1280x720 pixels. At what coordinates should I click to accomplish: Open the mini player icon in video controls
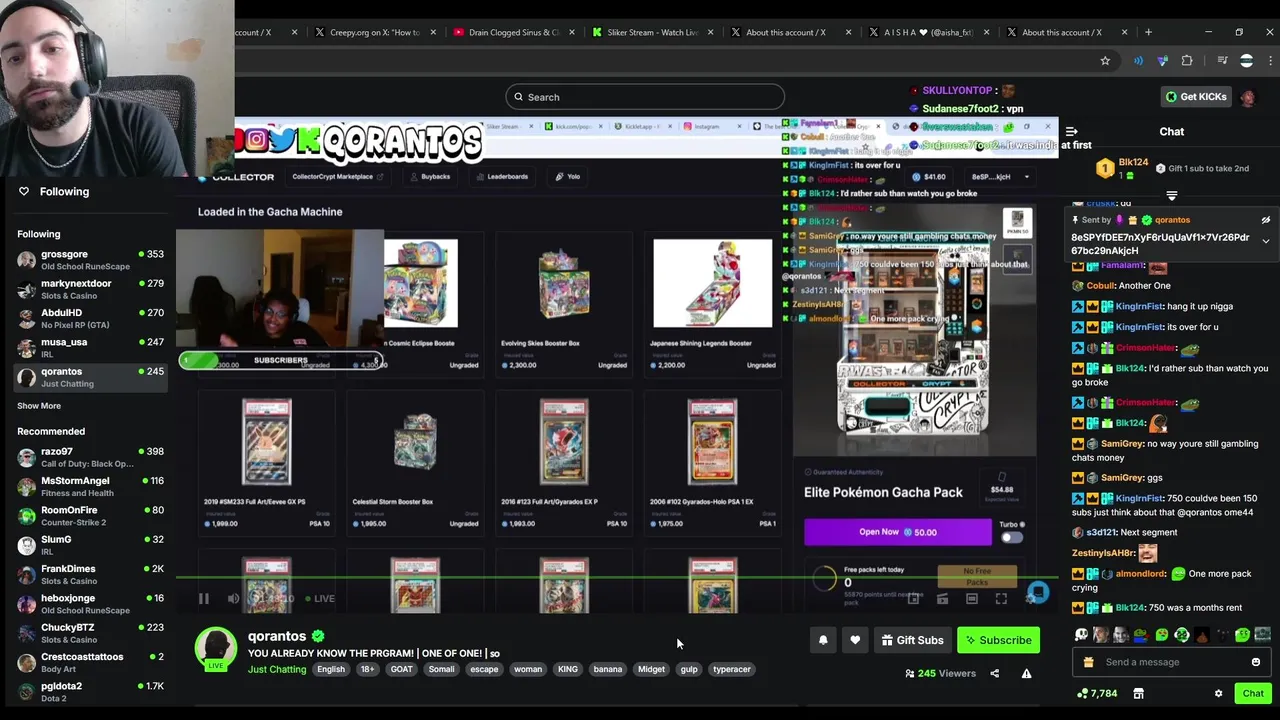pos(913,599)
